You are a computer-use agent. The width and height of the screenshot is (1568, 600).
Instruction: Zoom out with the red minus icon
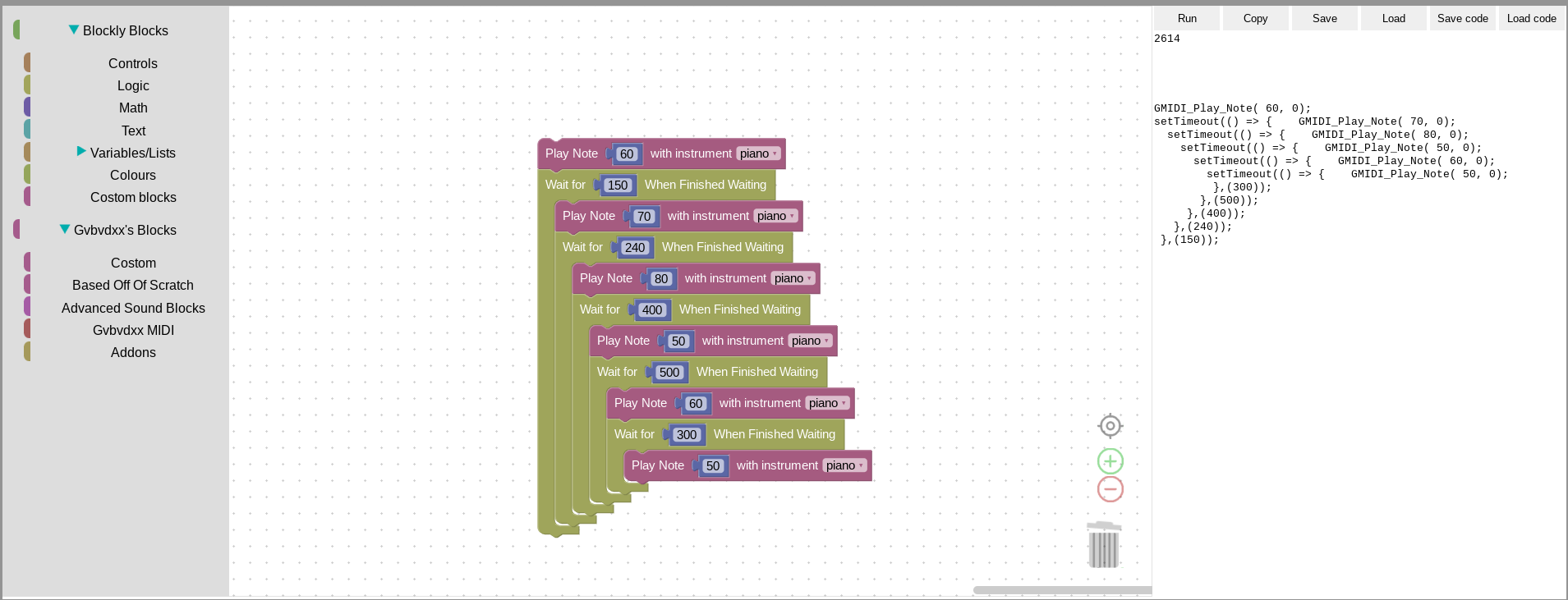[1110, 489]
